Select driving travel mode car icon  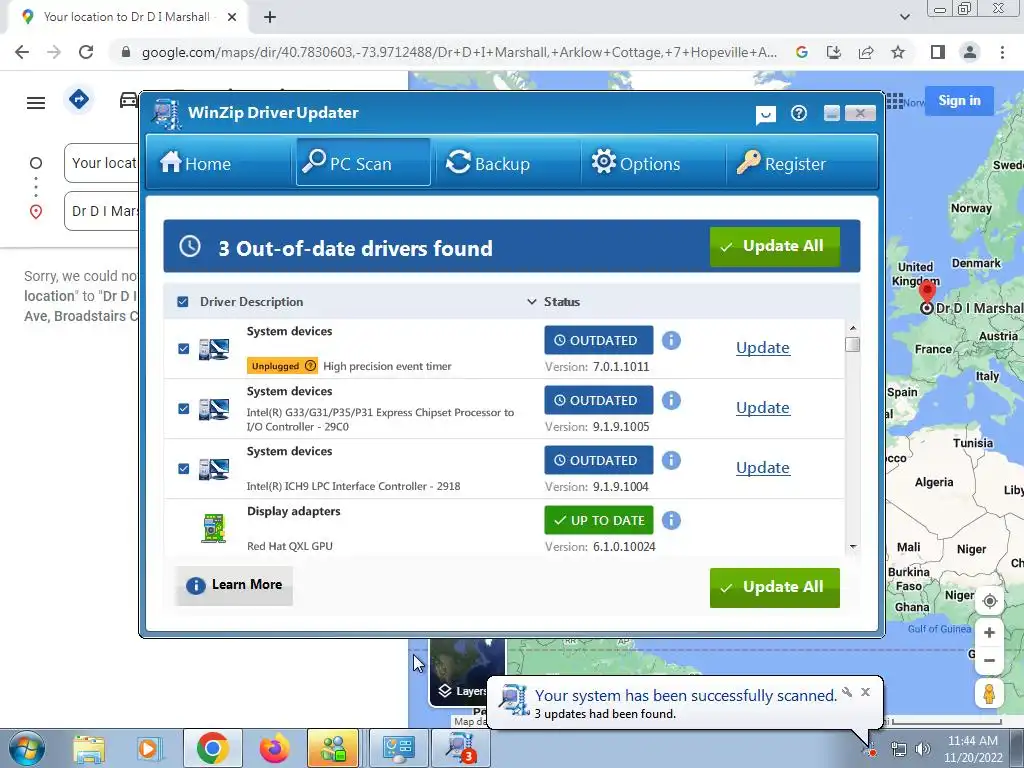(129, 100)
